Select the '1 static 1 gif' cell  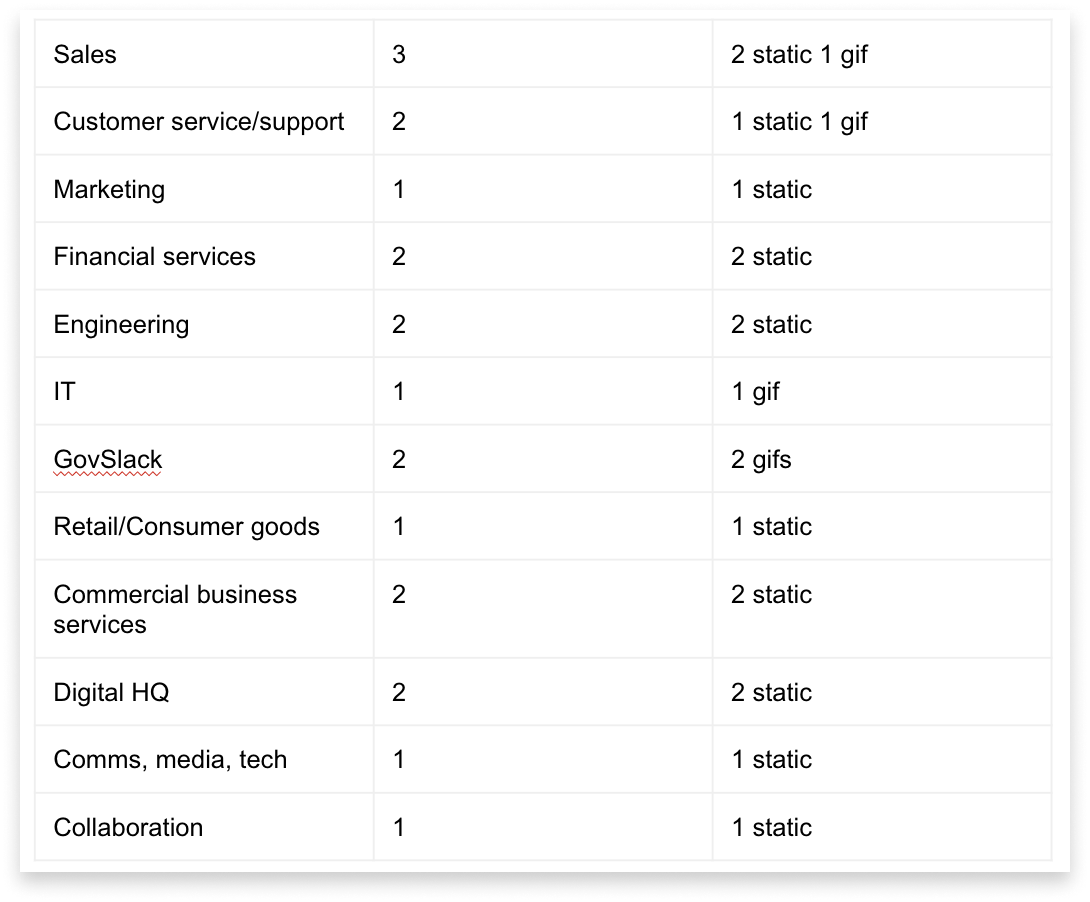click(799, 122)
